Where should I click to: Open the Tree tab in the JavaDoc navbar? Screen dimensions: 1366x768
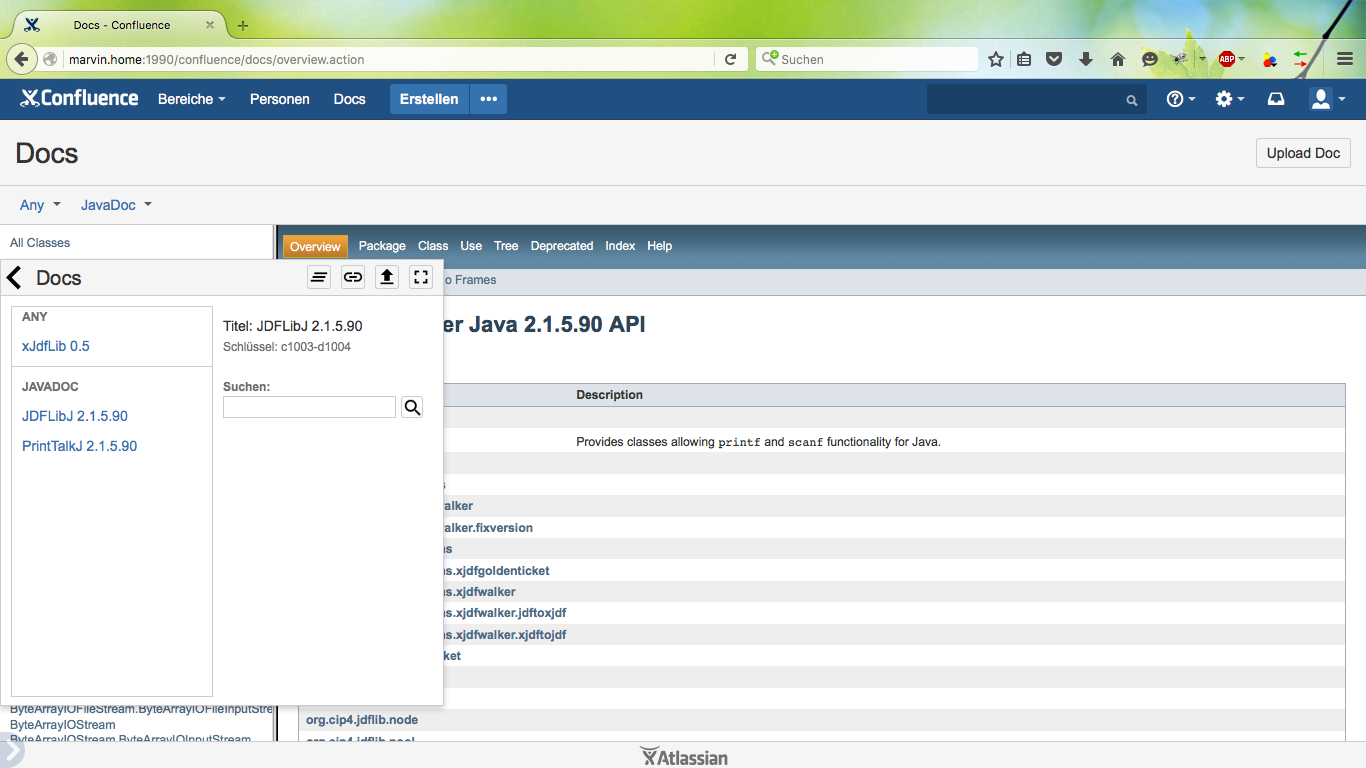(506, 246)
